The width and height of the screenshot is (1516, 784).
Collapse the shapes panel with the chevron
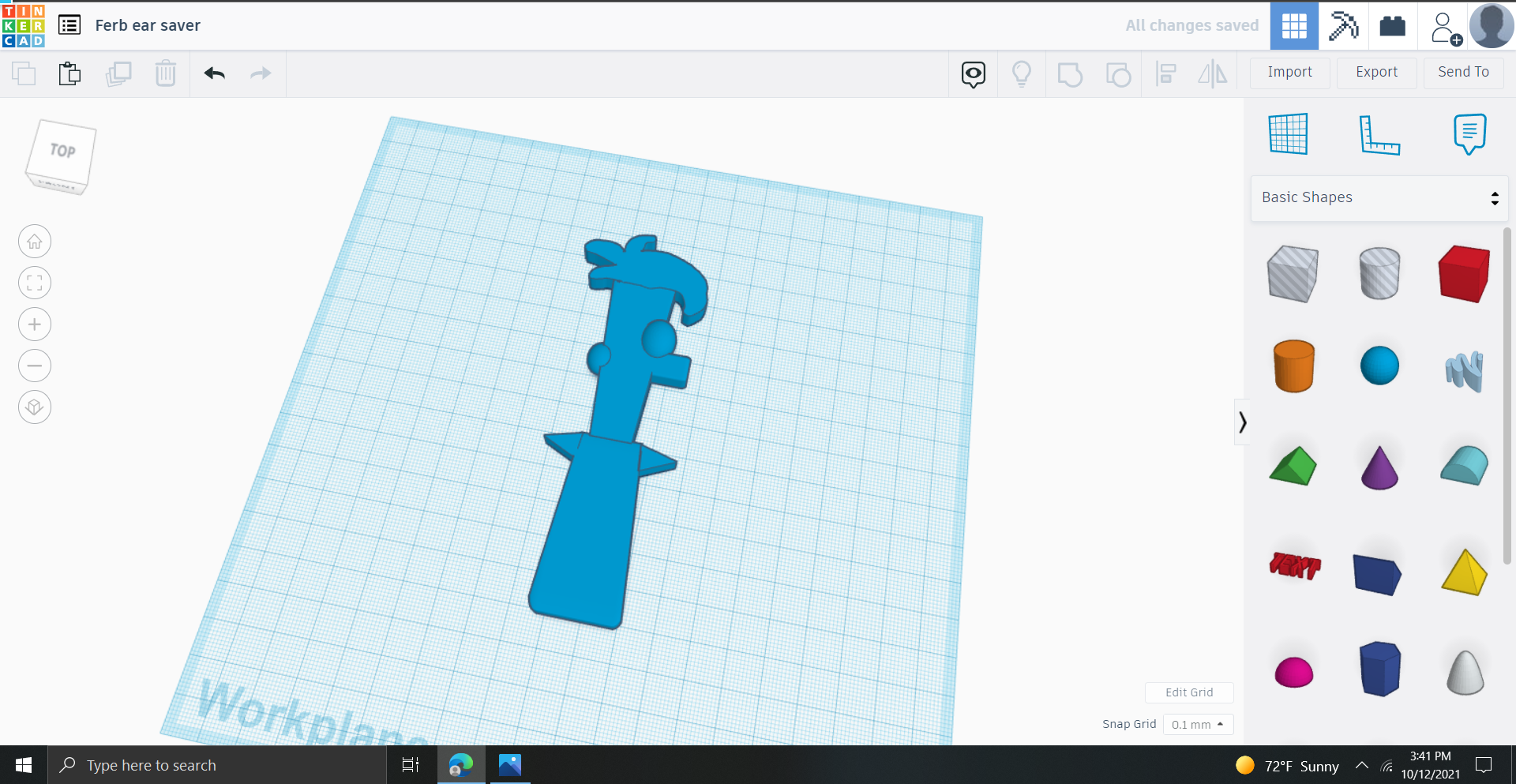coord(1242,422)
